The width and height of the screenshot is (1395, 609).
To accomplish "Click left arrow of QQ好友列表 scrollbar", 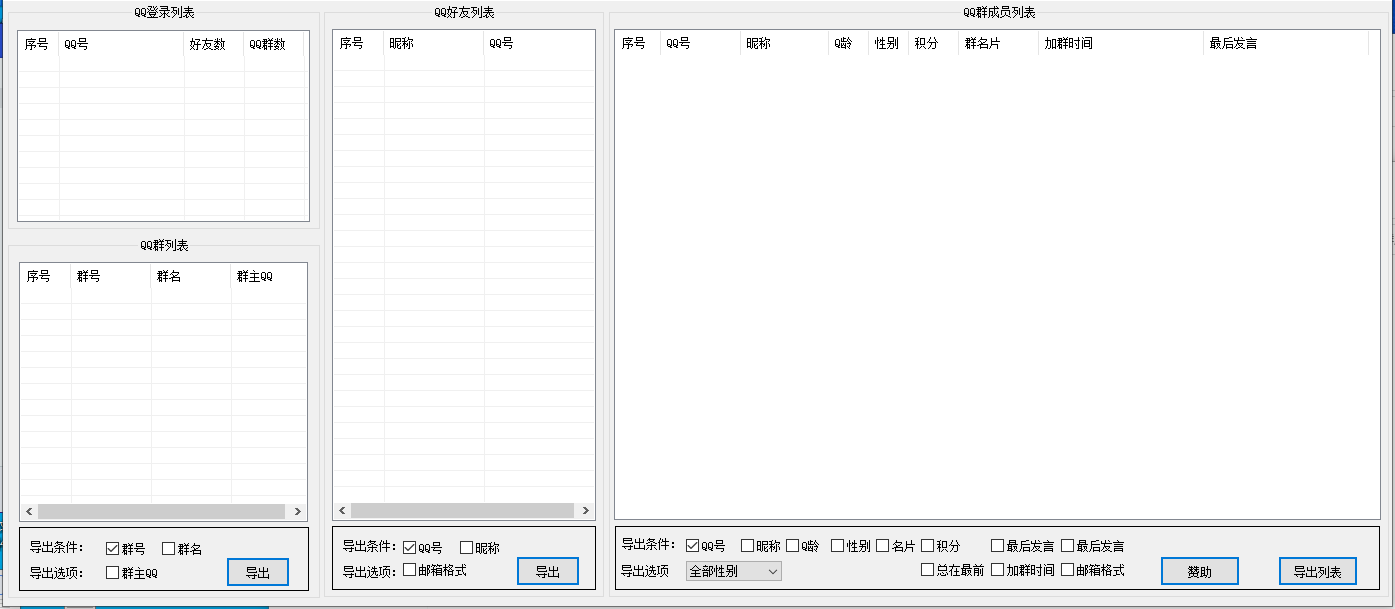I will point(342,510).
